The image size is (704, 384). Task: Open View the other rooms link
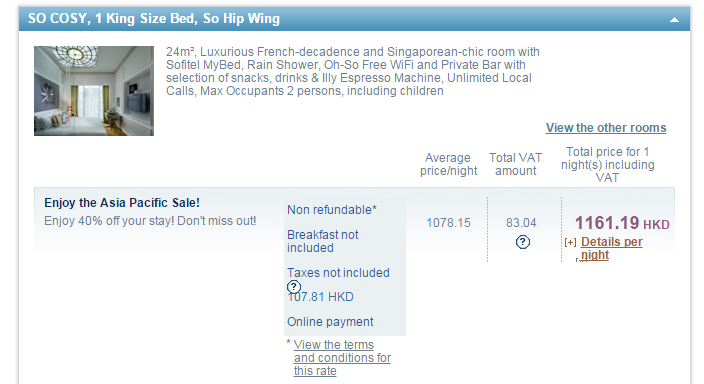point(606,128)
